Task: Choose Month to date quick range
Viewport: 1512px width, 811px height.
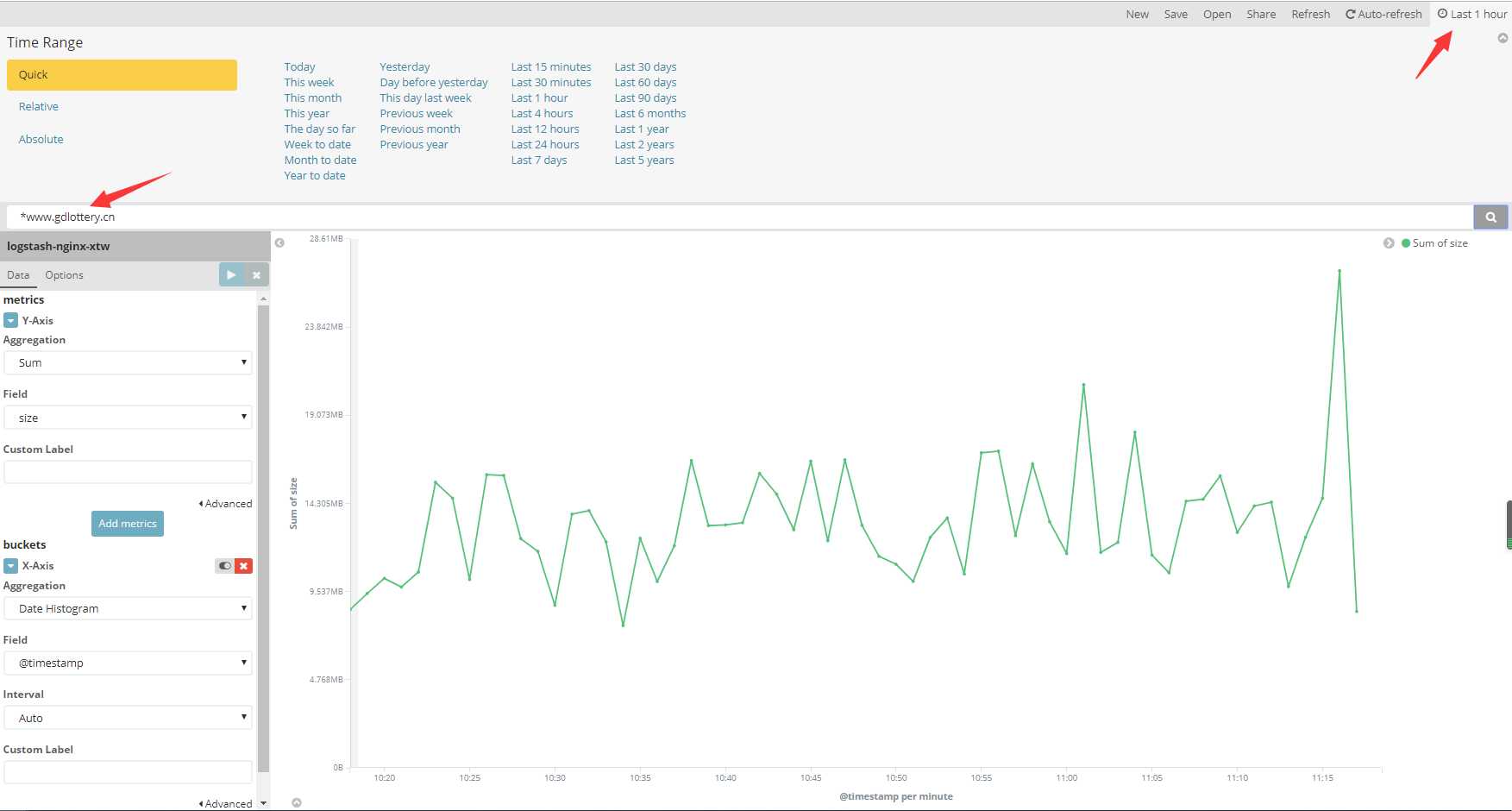Action: tap(320, 160)
